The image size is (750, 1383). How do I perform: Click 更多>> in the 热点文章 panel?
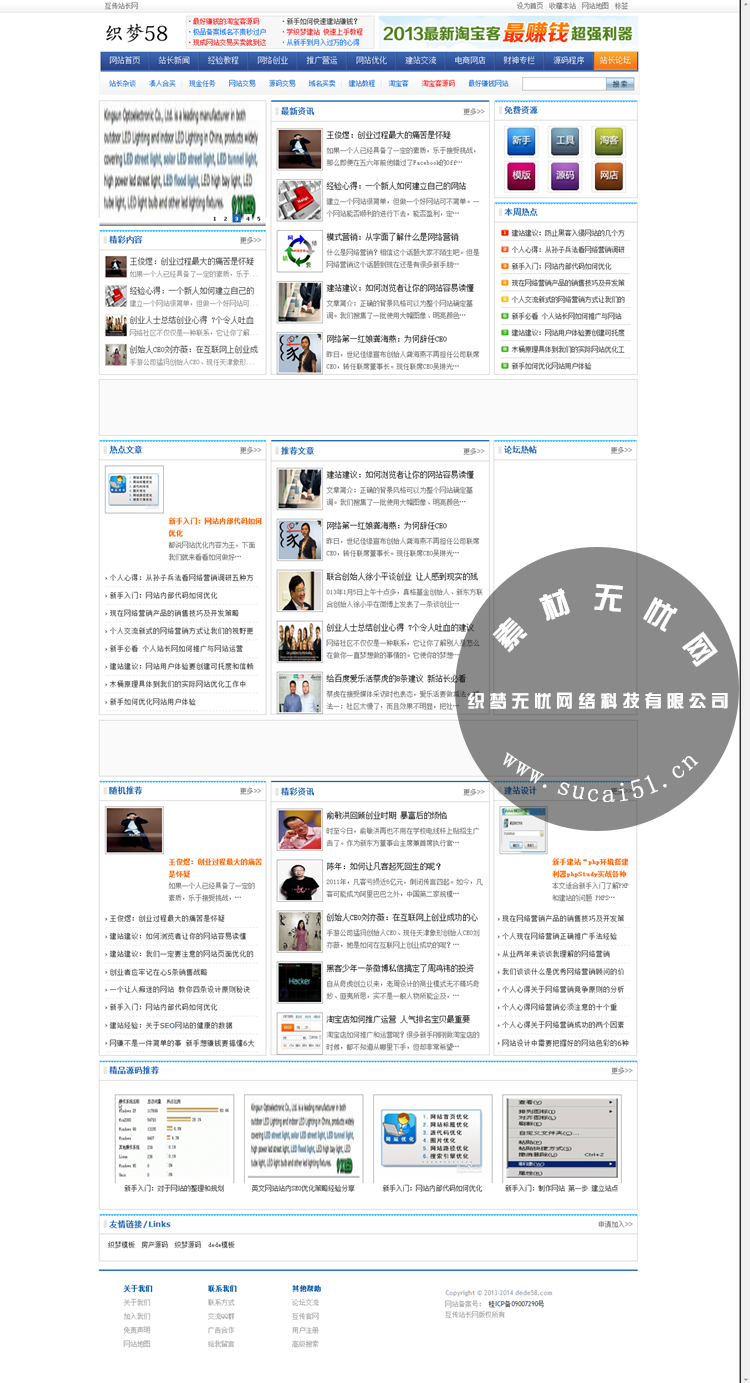pos(250,451)
